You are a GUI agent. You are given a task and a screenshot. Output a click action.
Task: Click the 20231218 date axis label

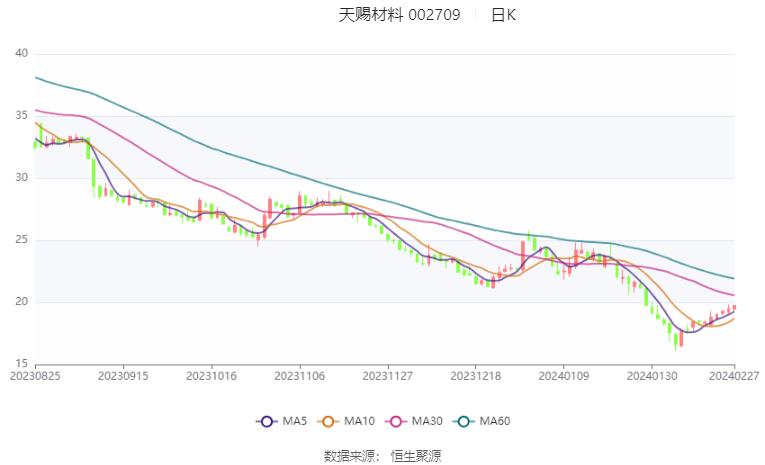[x=476, y=376]
